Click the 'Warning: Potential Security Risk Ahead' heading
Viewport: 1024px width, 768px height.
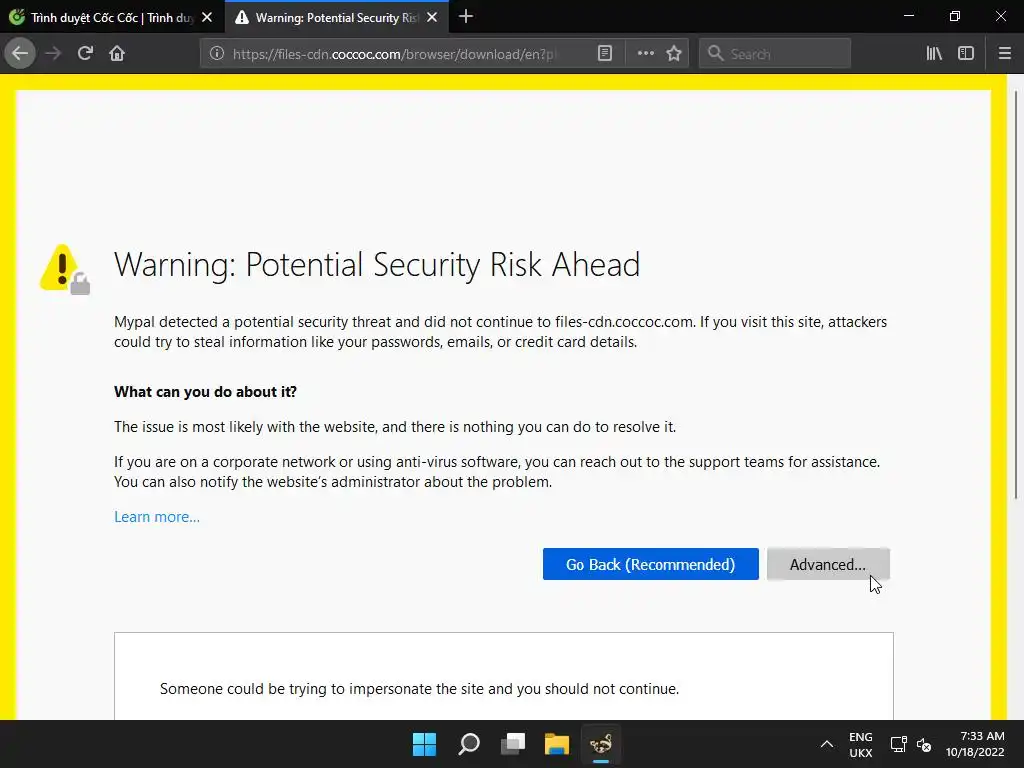(x=377, y=264)
